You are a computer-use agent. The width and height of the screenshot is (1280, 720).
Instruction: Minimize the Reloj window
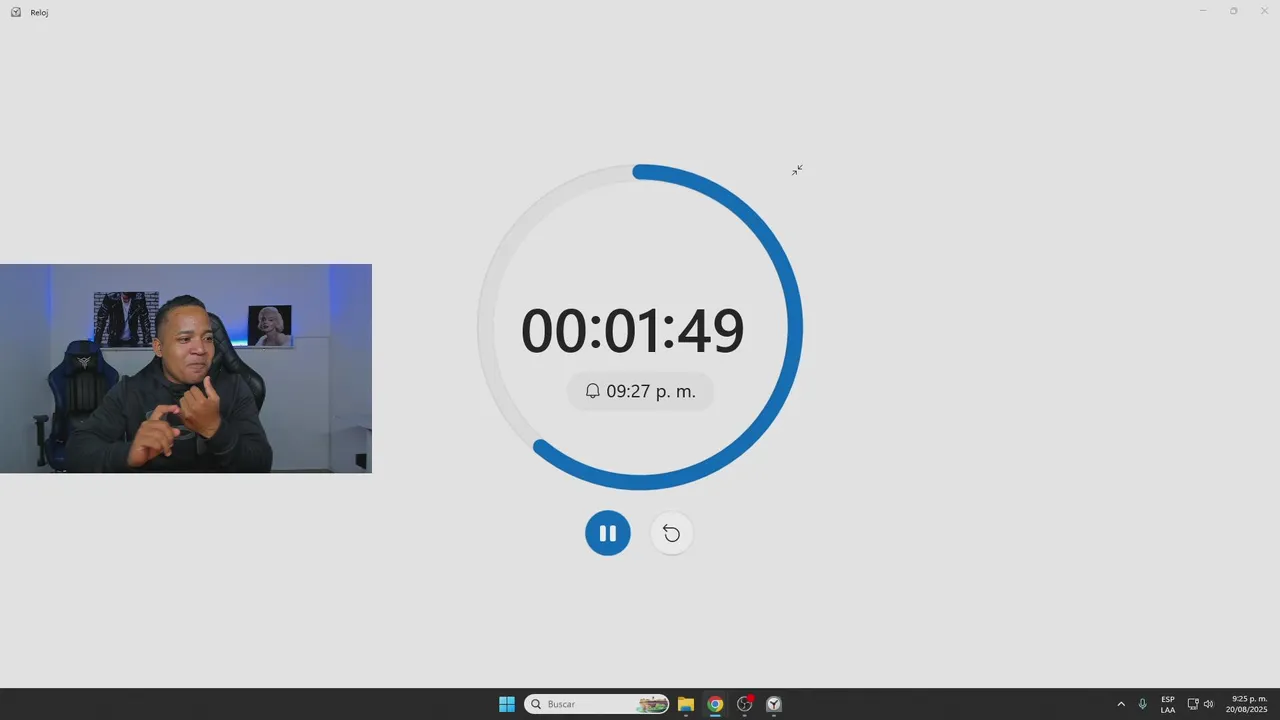click(x=1203, y=11)
